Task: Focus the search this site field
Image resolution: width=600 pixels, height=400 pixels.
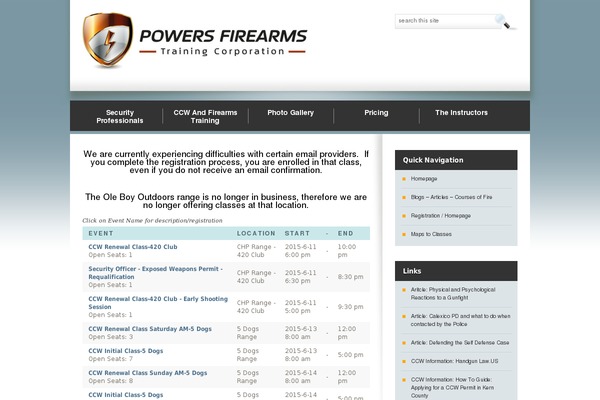Action: (x=446, y=21)
